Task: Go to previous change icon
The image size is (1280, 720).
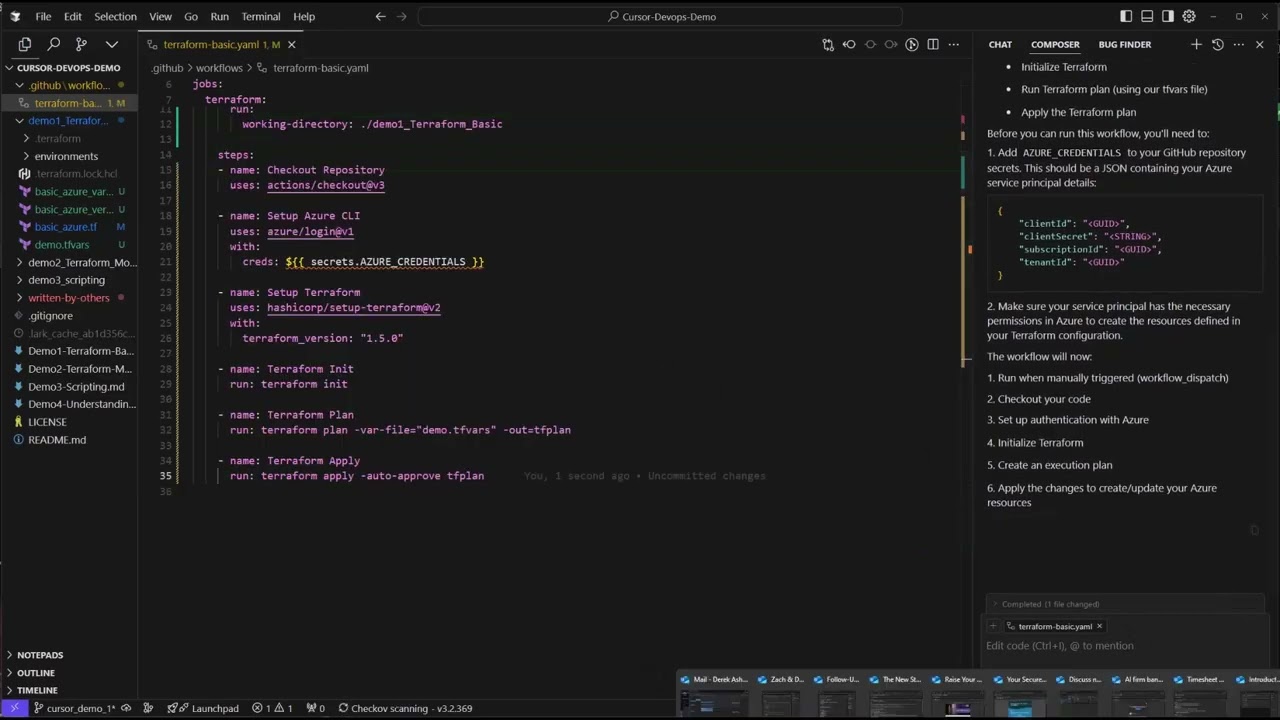Action: (x=849, y=44)
